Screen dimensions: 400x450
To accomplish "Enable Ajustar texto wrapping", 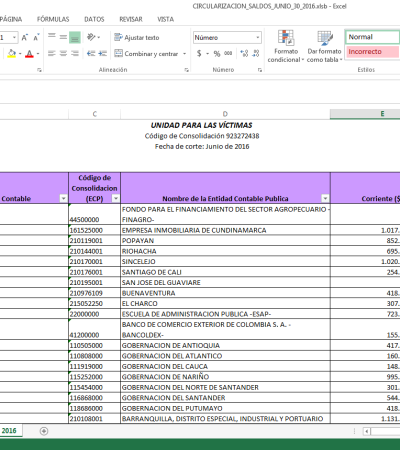I will point(137,37).
